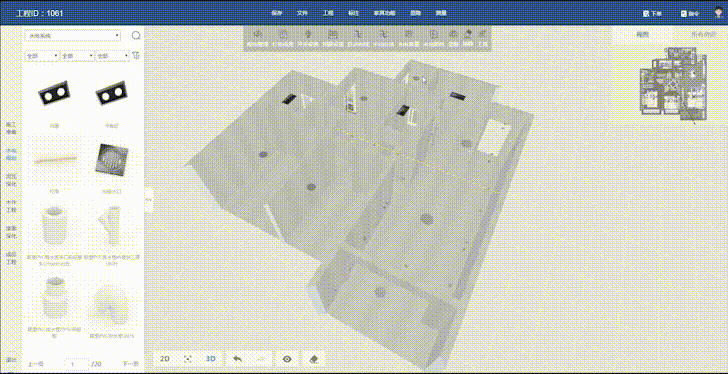The height and width of the screenshot is (374, 728).
Task: Click the seventh, circular icon in the top tool strip
Action: [409, 34]
